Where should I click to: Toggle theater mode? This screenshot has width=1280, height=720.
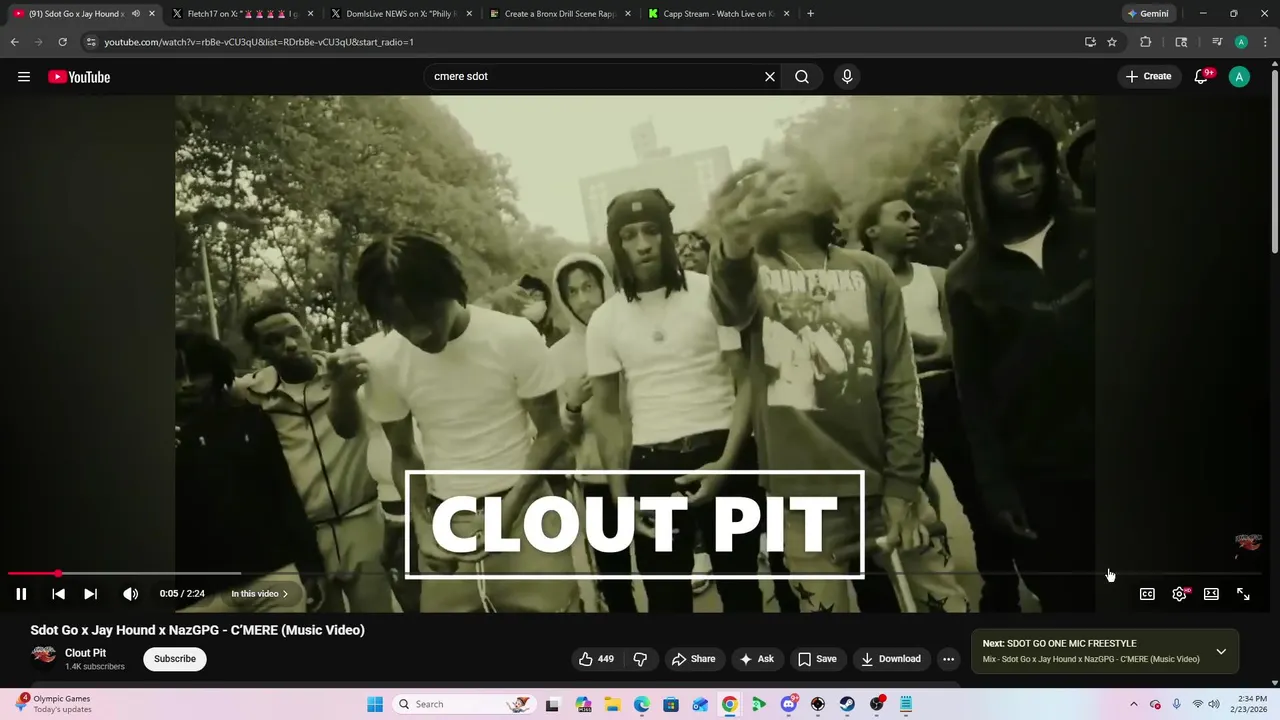tap(1211, 594)
